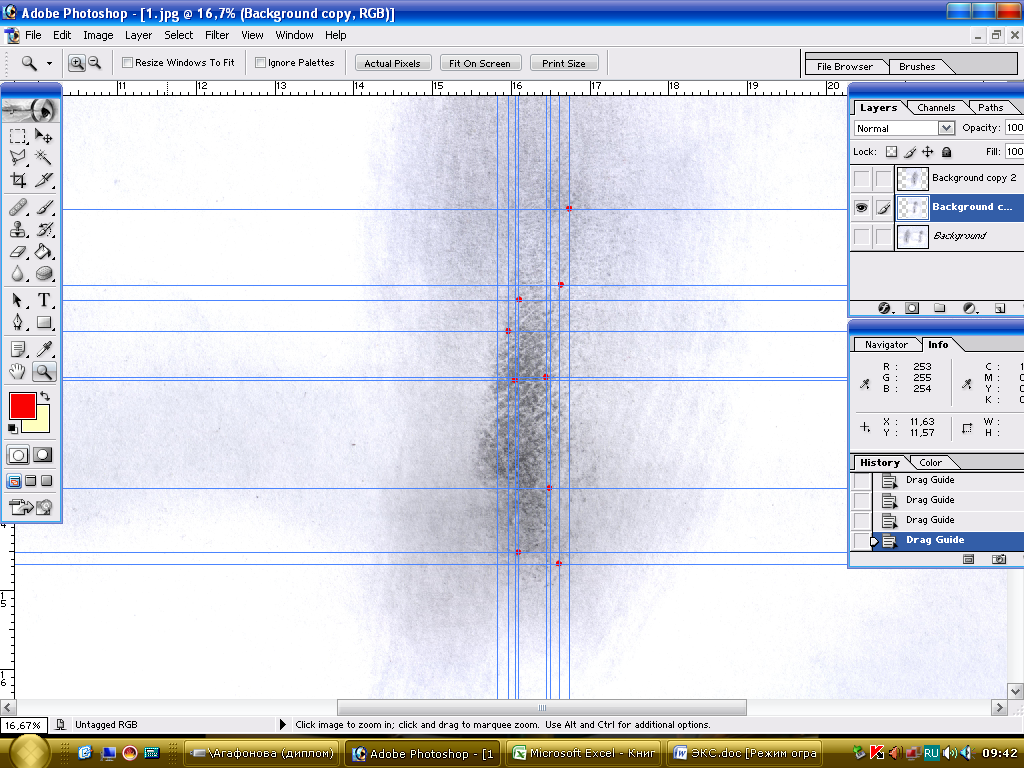Viewport: 1024px width, 768px height.
Task: Open the Filter menu
Action: coord(217,35)
